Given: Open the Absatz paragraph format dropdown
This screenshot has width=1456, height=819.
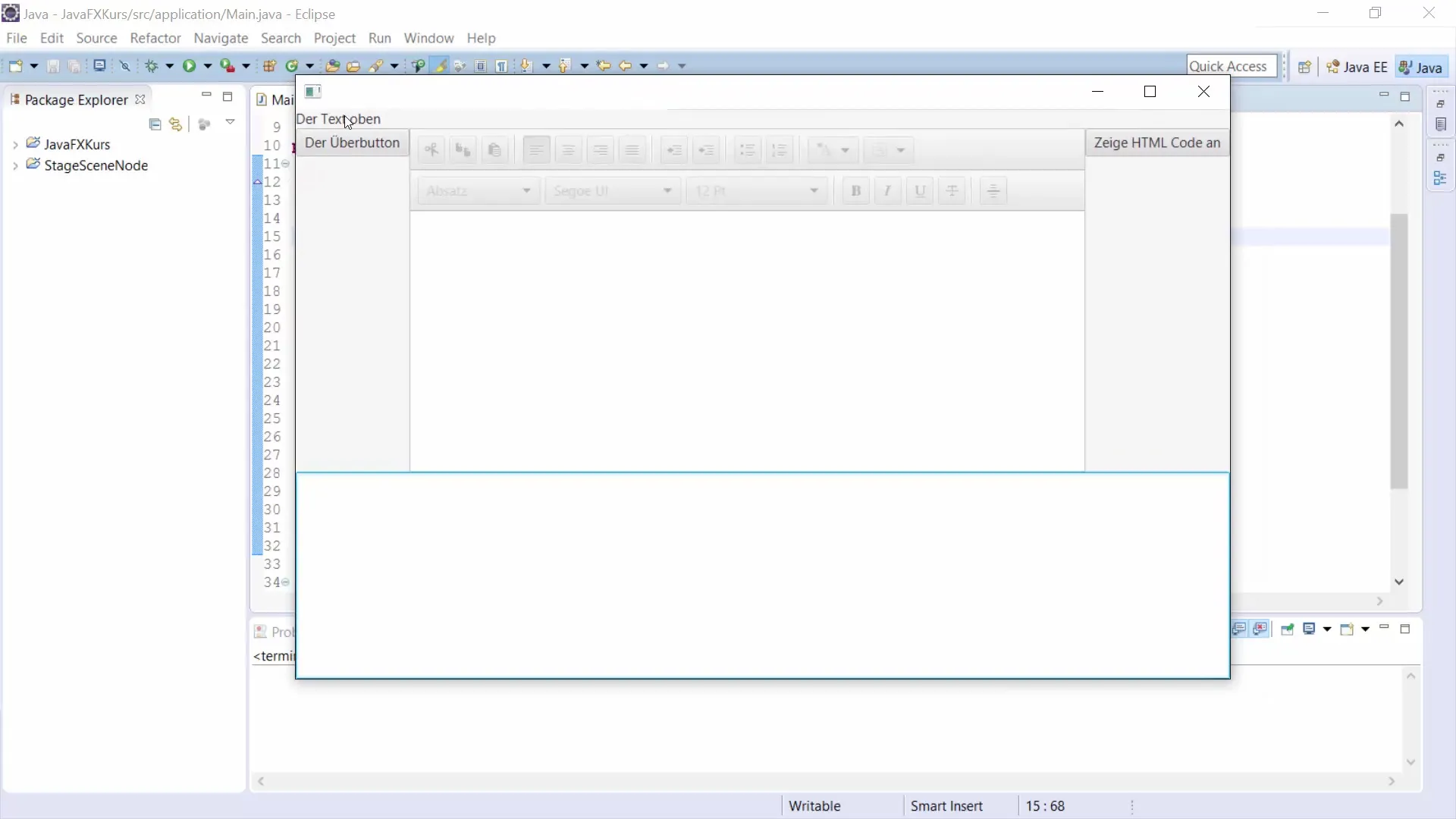Looking at the screenshot, I should click(479, 191).
